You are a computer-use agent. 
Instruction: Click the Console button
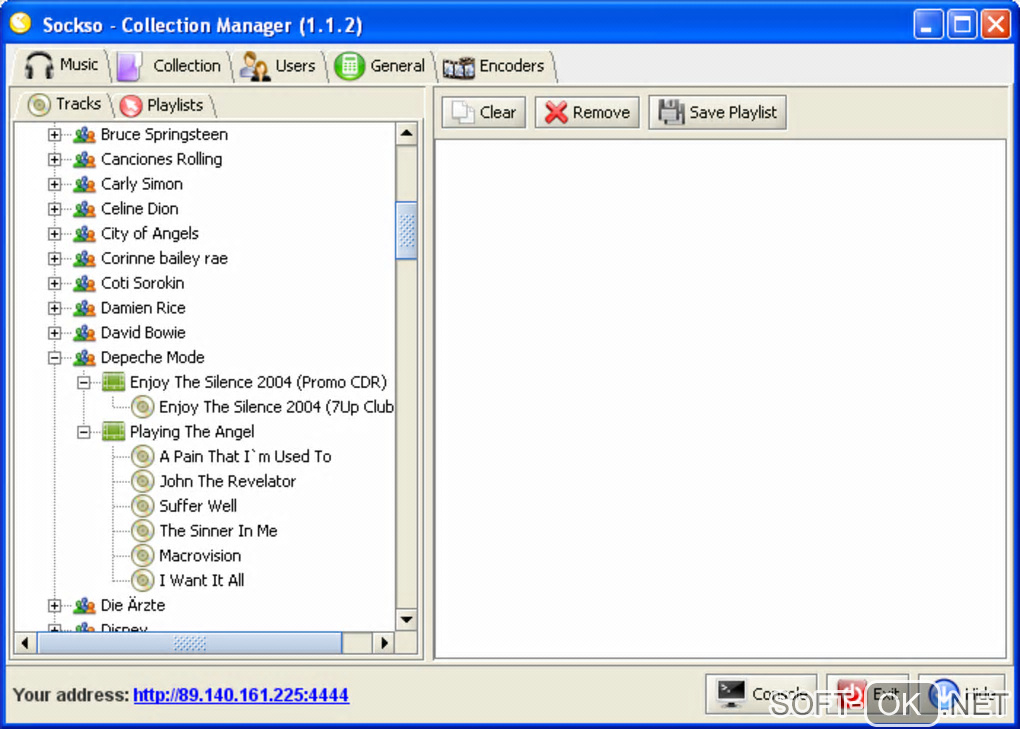[761, 694]
